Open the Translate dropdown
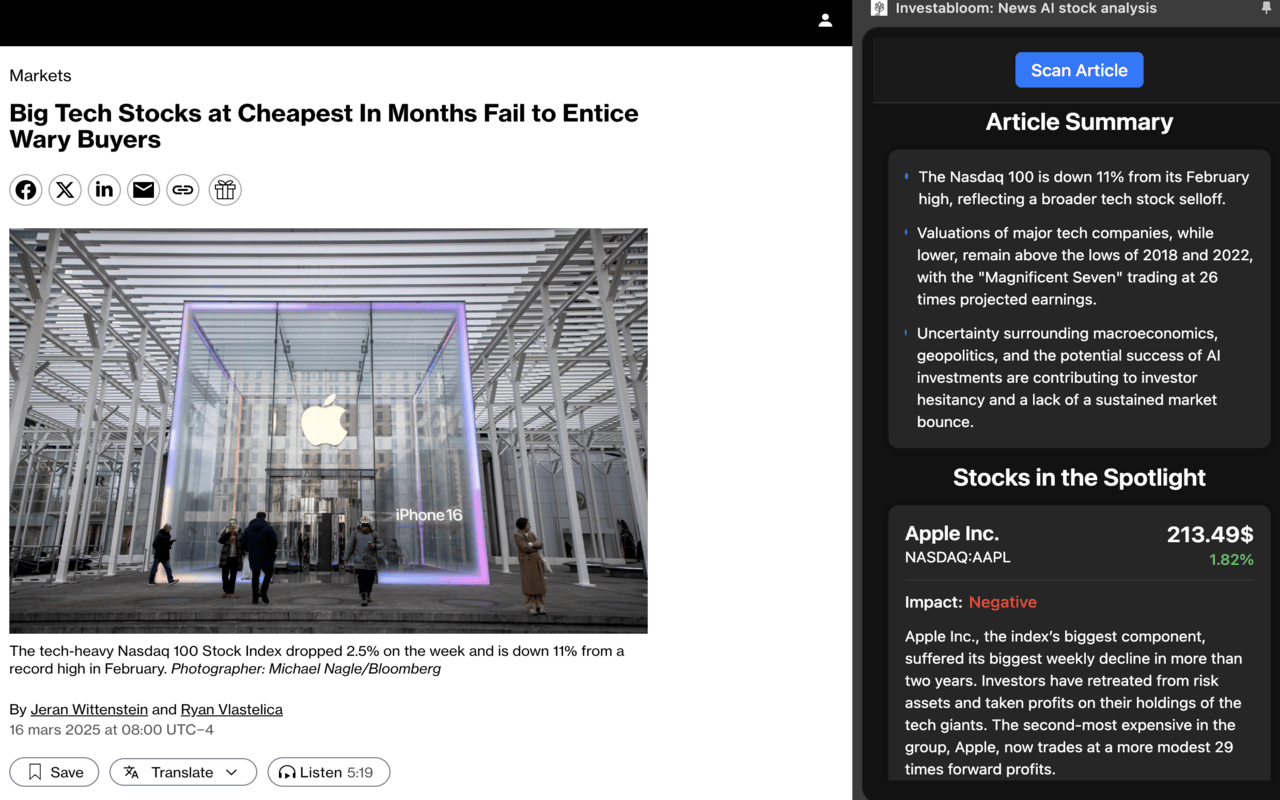1280x800 pixels. [x=183, y=772]
